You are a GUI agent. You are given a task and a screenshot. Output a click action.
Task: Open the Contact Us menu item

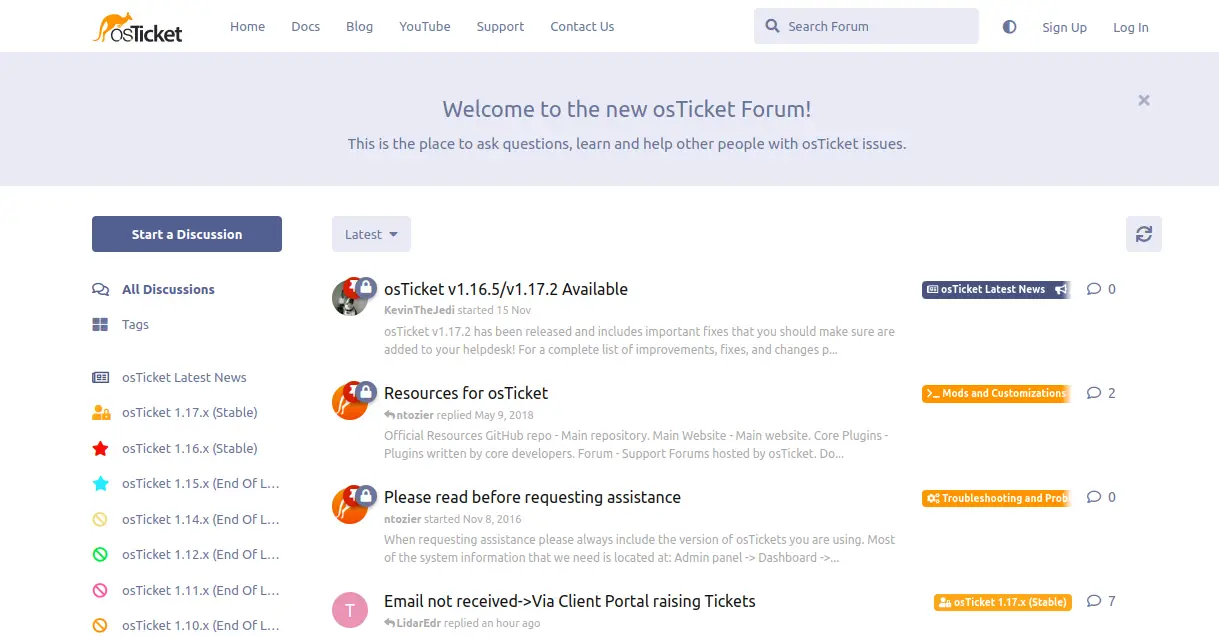click(x=582, y=26)
